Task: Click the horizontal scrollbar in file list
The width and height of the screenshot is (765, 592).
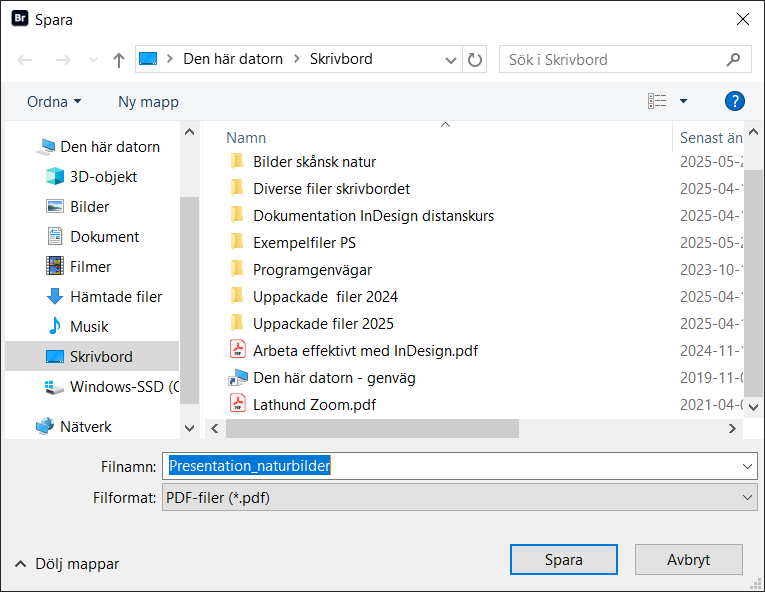Action: 372,428
